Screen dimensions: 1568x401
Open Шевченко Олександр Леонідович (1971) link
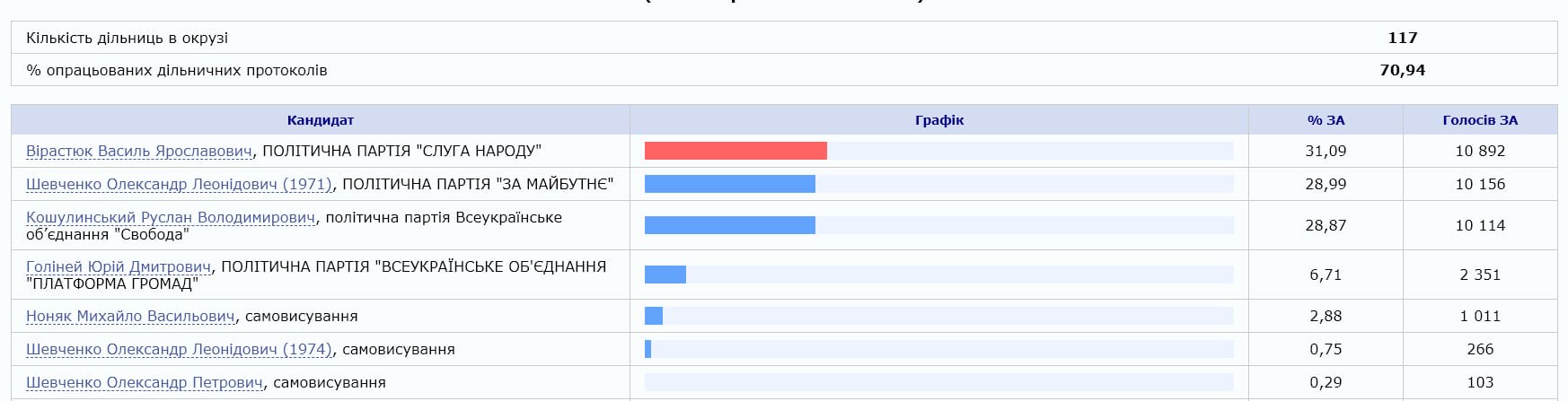pyautogui.click(x=179, y=184)
